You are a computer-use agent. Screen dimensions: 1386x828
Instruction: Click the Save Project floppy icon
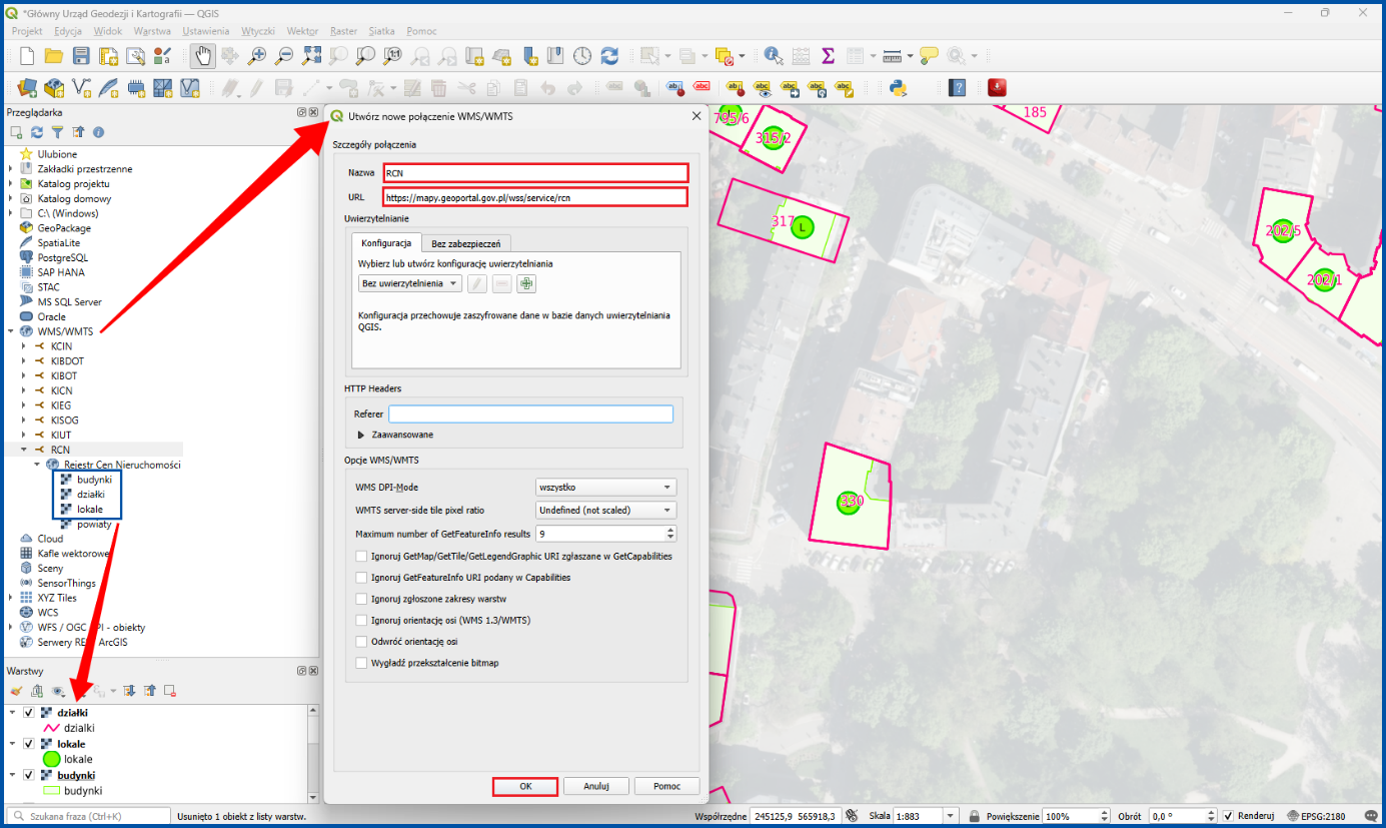click(81, 56)
